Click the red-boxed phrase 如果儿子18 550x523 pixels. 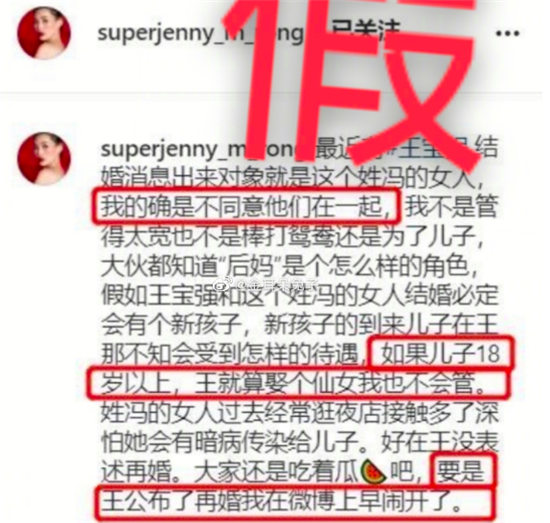click(441, 353)
